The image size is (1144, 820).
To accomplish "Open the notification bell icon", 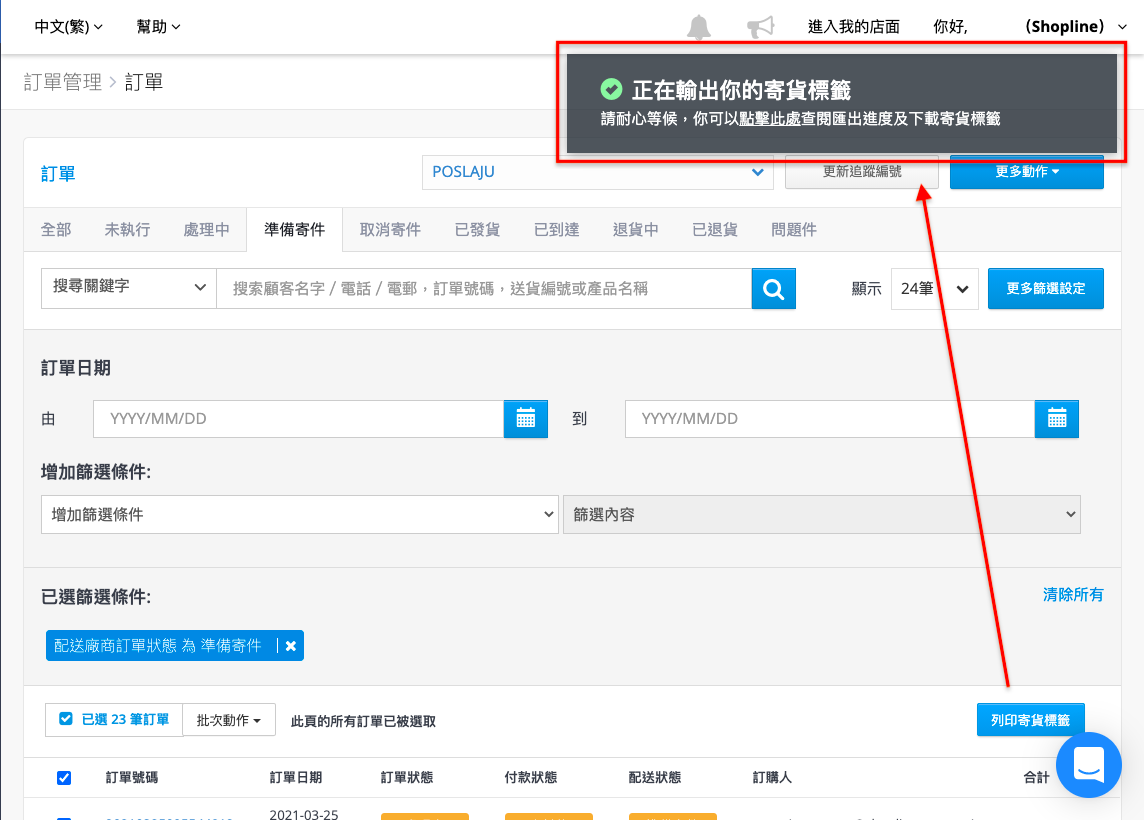I will (x=698, y=28).
